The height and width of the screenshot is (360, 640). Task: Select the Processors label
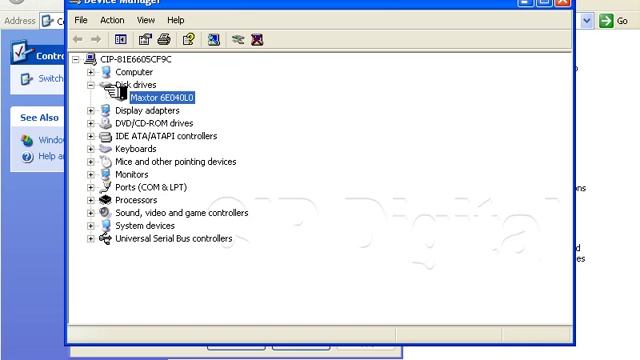(136, 200)
